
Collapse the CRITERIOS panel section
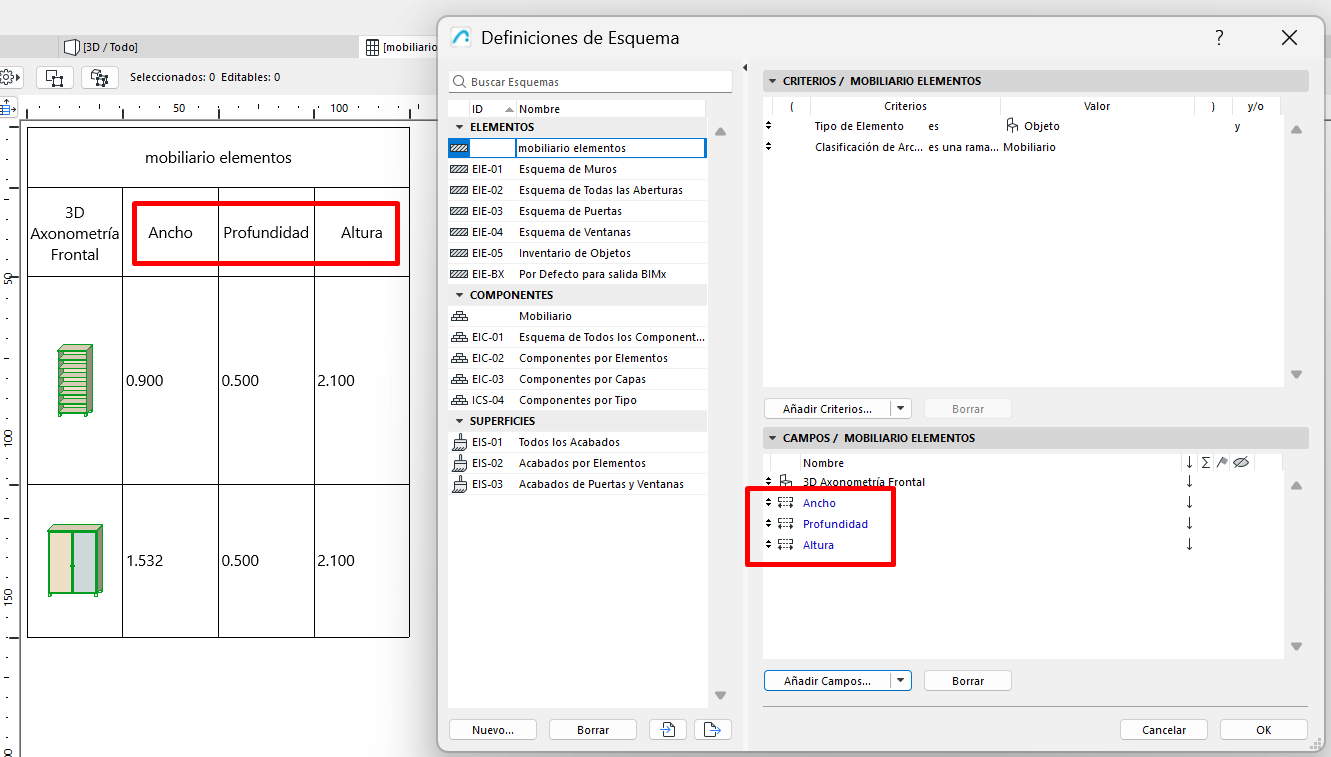click(771, 81)
